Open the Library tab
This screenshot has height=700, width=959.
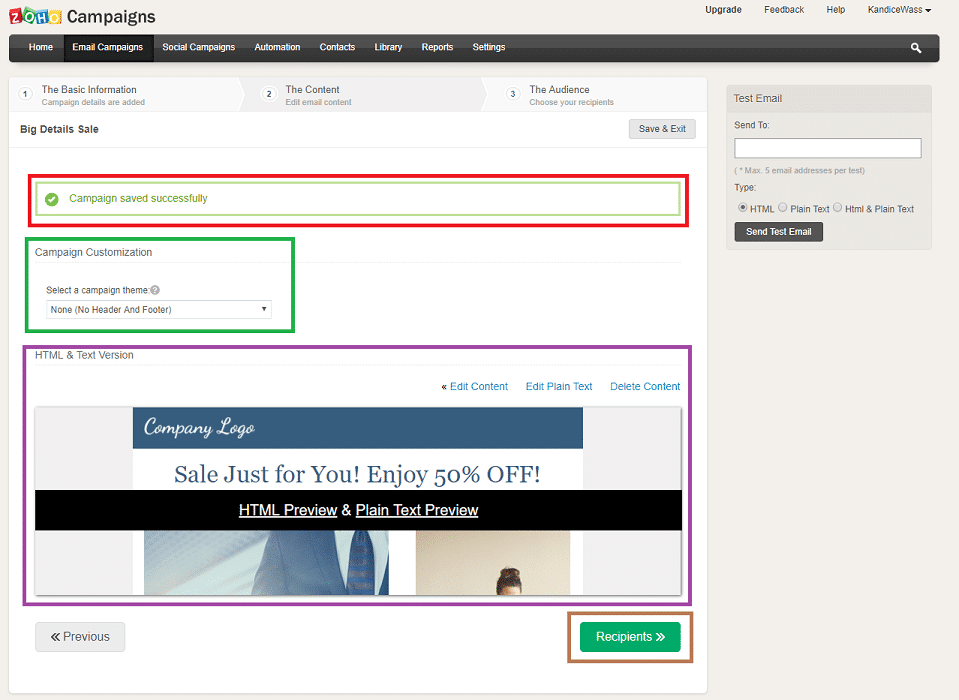(x=388, y=47)
